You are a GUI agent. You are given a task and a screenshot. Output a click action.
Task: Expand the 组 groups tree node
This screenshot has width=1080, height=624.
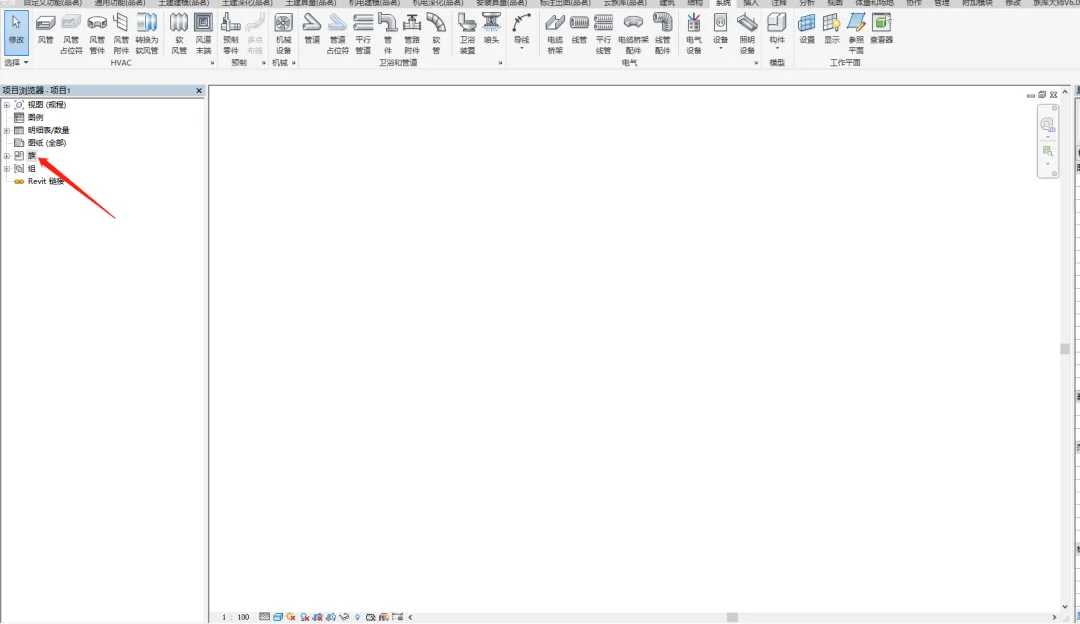[7, 168]
